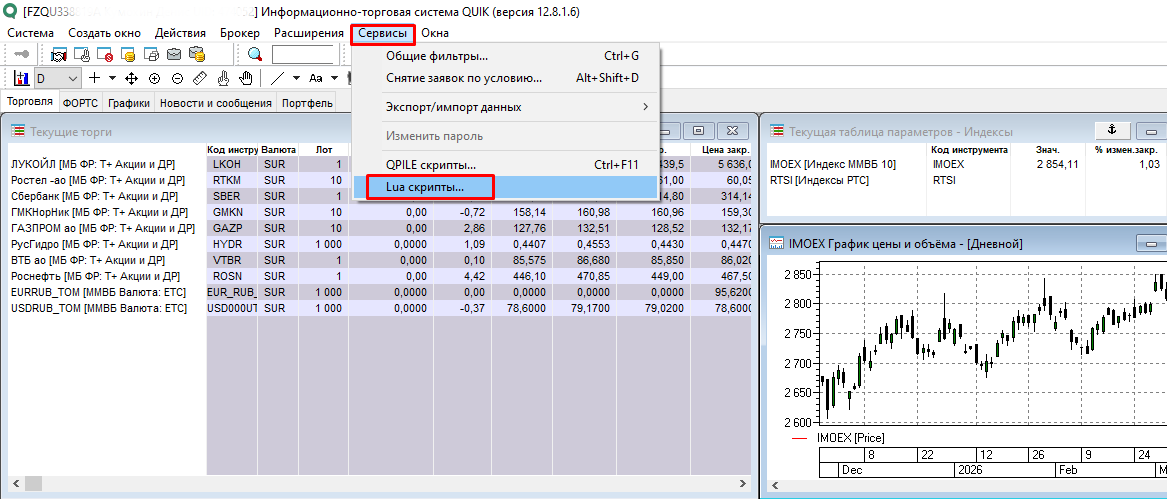The height and width of the screenshot is (499, 1167).
Task: Select QPILE скрипты... menu entry
Action: tap(430, 164)
